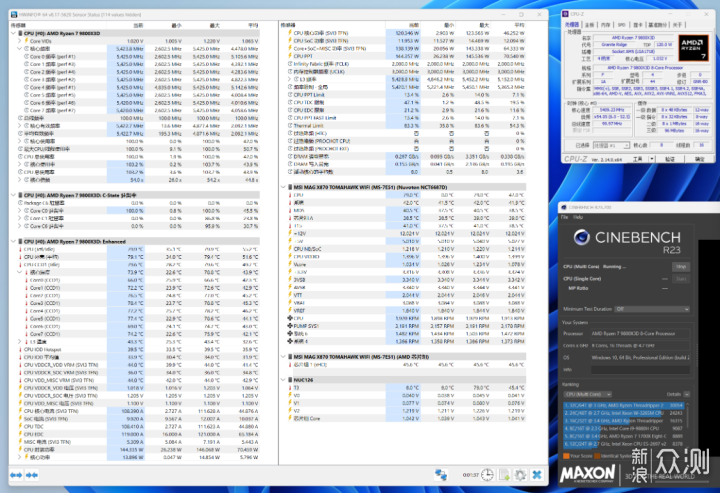Viewport: 720px width, 493px height.
Task: Switch to CPU-Z 内存 (Memory) tab
Action: click(x=606, y=24)
